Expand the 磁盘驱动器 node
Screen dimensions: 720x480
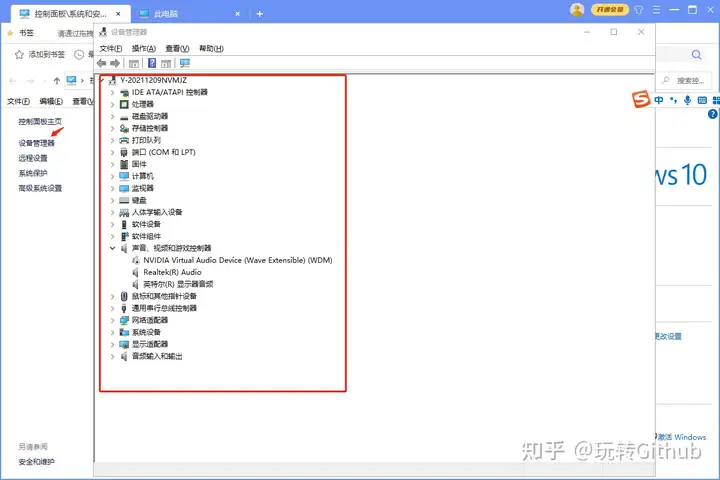112,116
